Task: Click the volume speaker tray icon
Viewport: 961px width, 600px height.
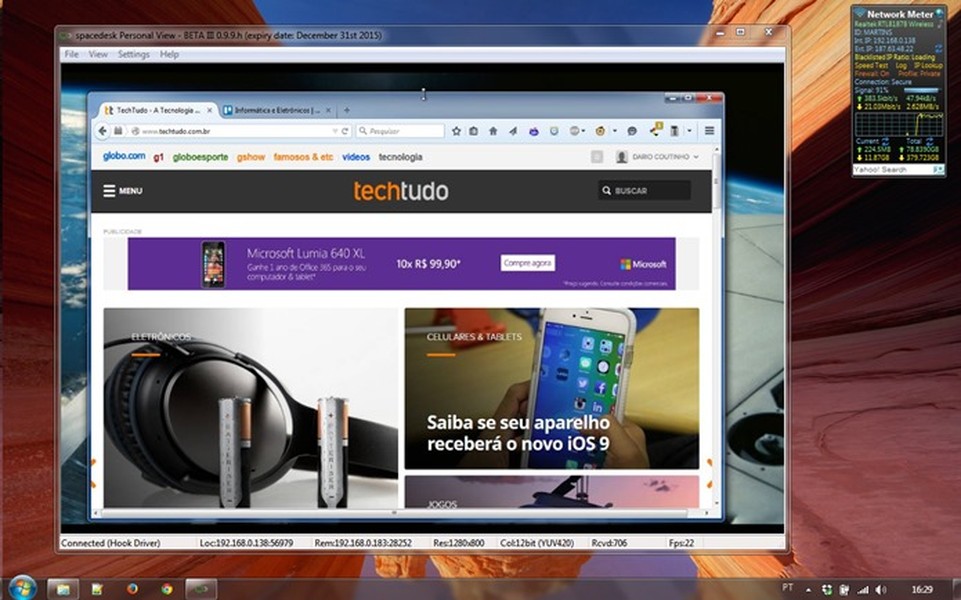Action: pos(881,589)
